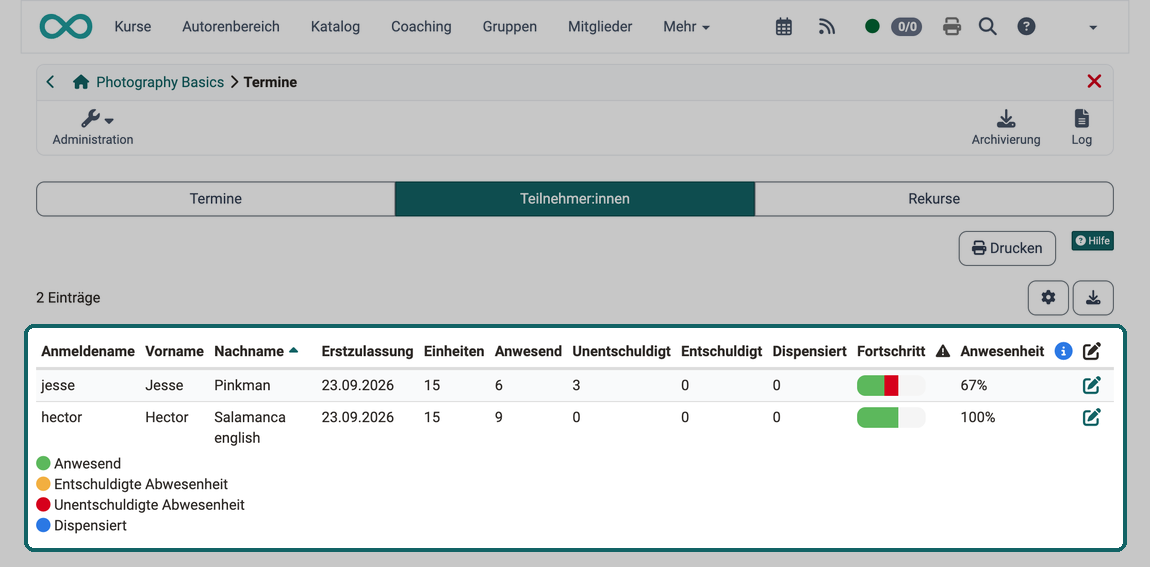Image resolution: width=1150 pixels, height=567 pixels.
Task: Expand the Mehr navigation dropdown
Action: pos(686,27)
